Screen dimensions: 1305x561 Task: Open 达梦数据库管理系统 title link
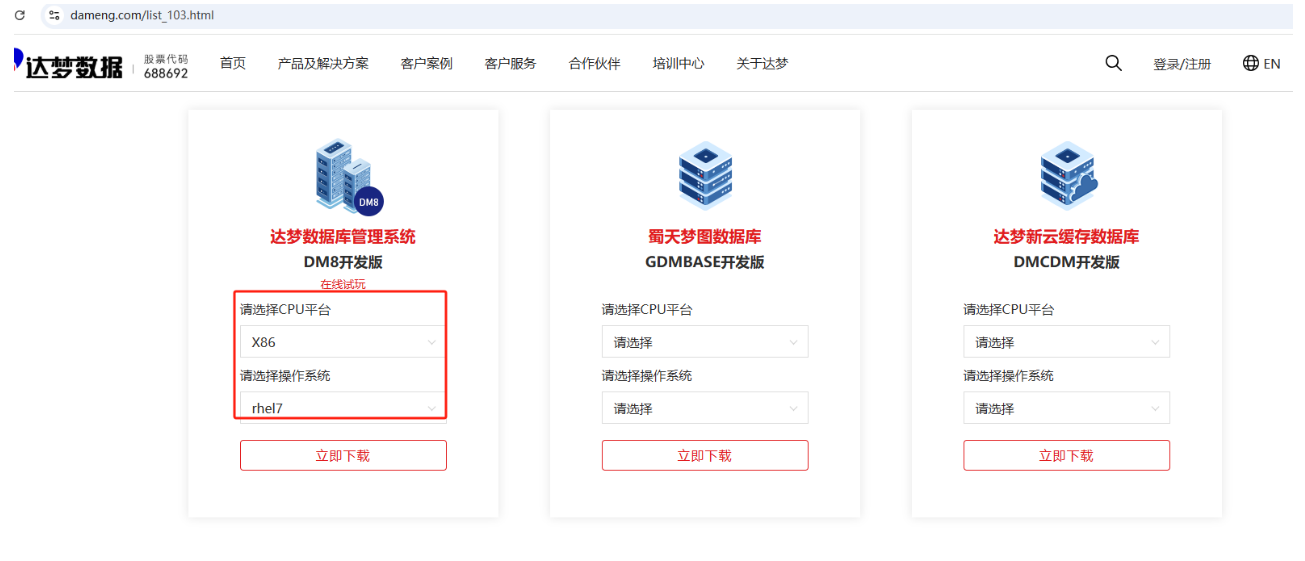(x=343, y=237)
